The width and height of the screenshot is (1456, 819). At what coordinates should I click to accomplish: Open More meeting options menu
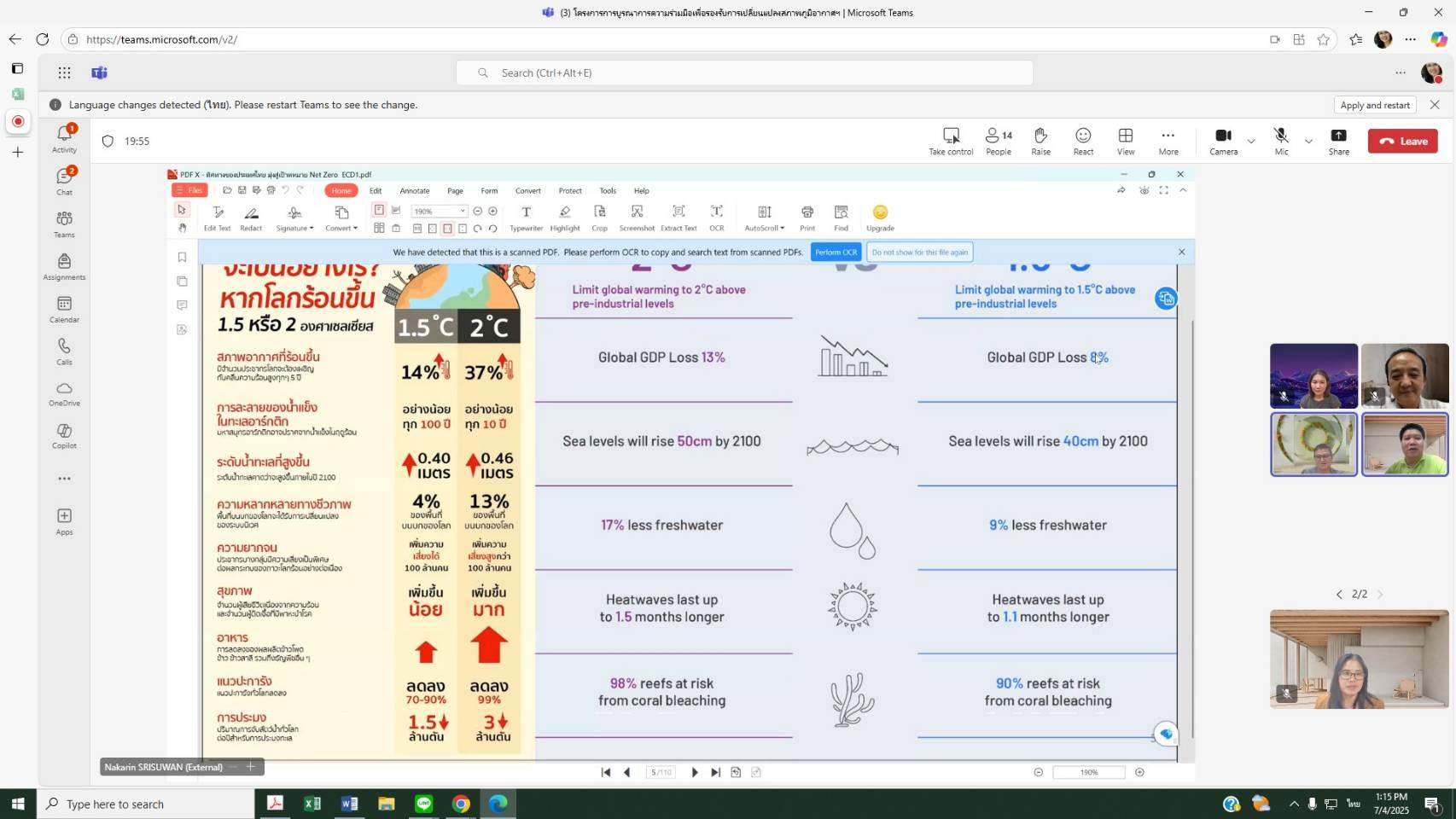(1168, 141)
